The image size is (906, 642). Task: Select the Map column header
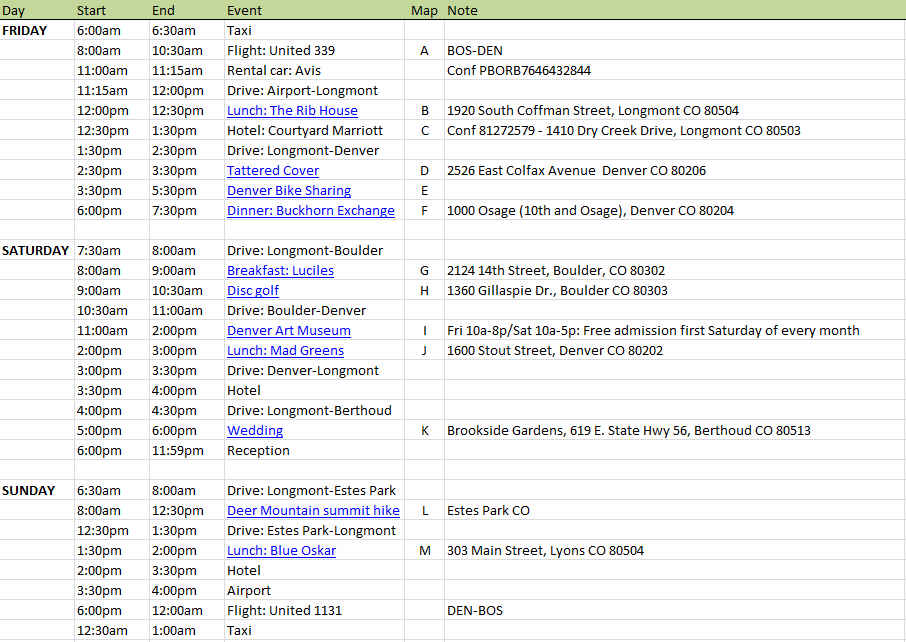tap(424, 10)
